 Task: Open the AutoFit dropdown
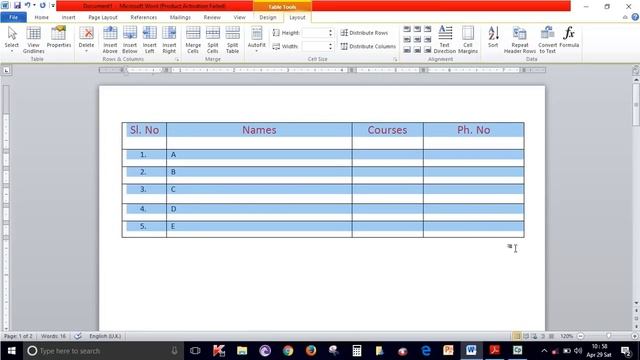256,39
